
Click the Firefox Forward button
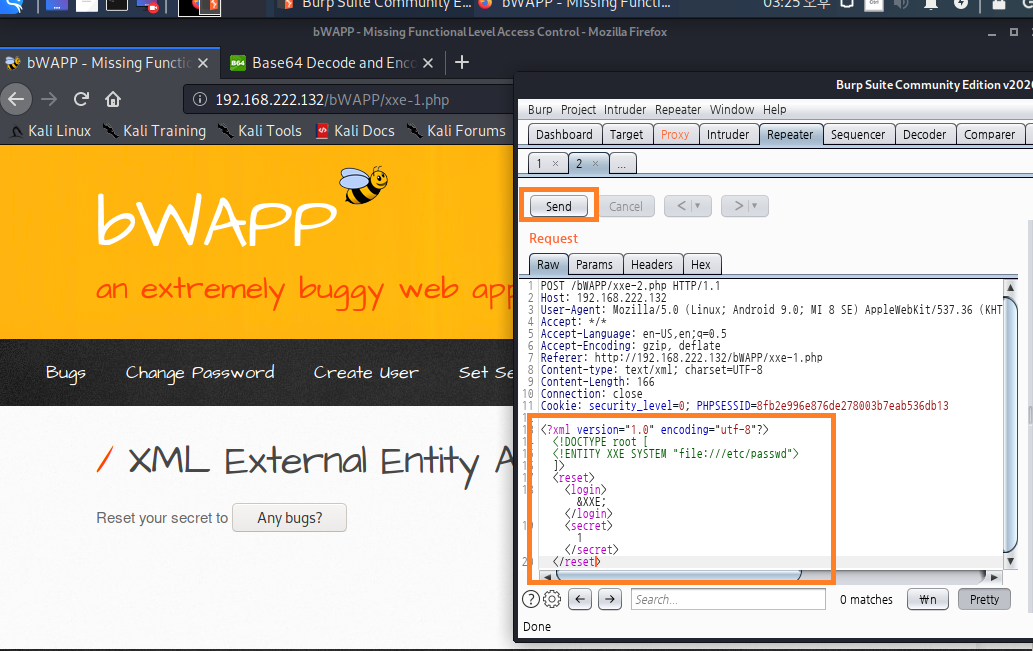tap(49, 99)
